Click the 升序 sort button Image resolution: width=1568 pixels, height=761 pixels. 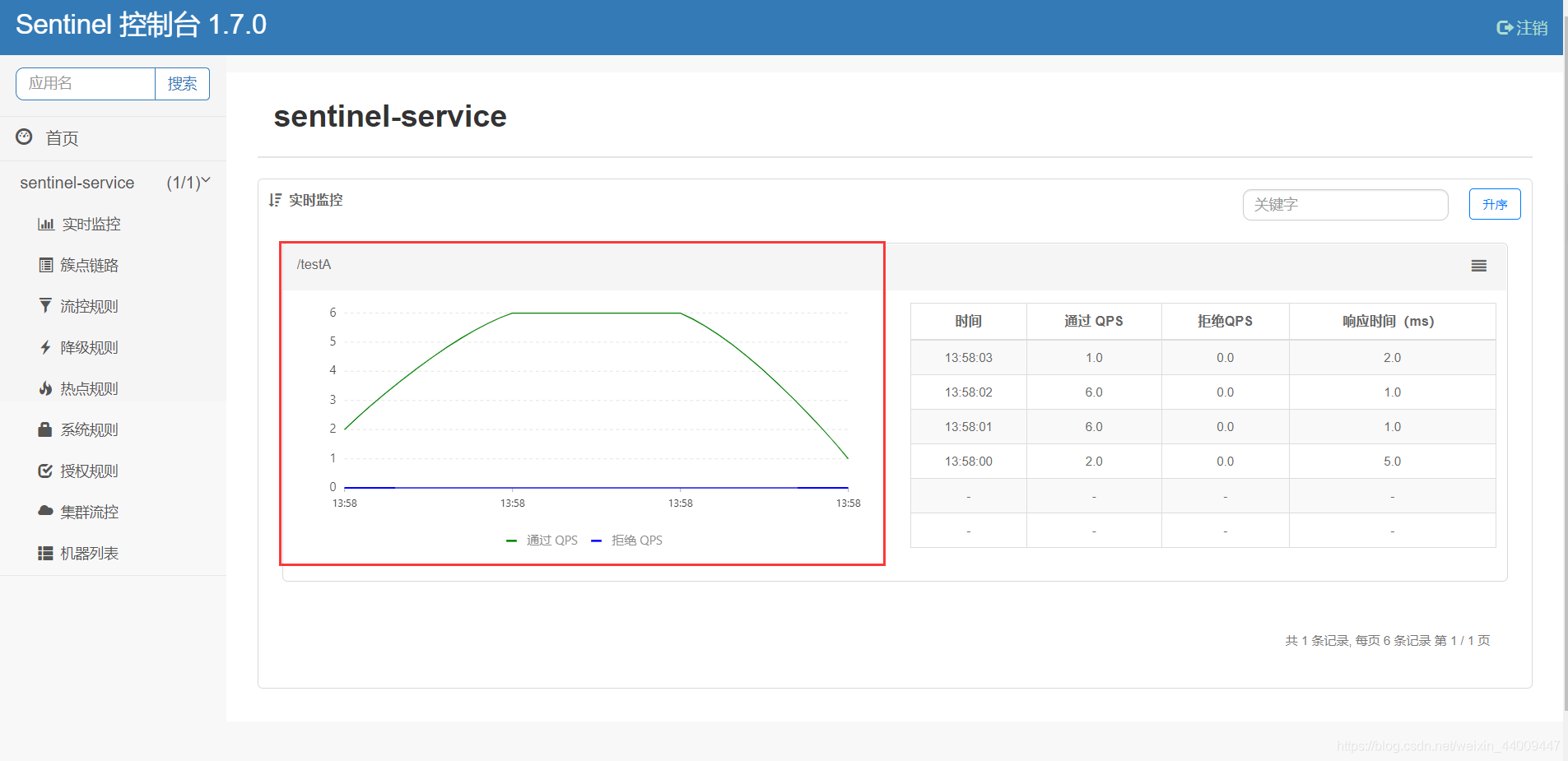[x=1495, y=204]
